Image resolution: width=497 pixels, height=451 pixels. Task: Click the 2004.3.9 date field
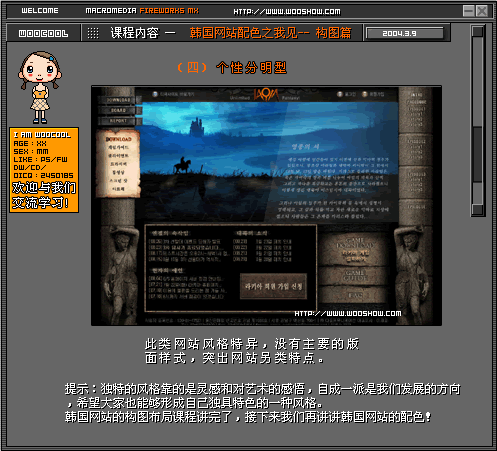tap(405, 33)
